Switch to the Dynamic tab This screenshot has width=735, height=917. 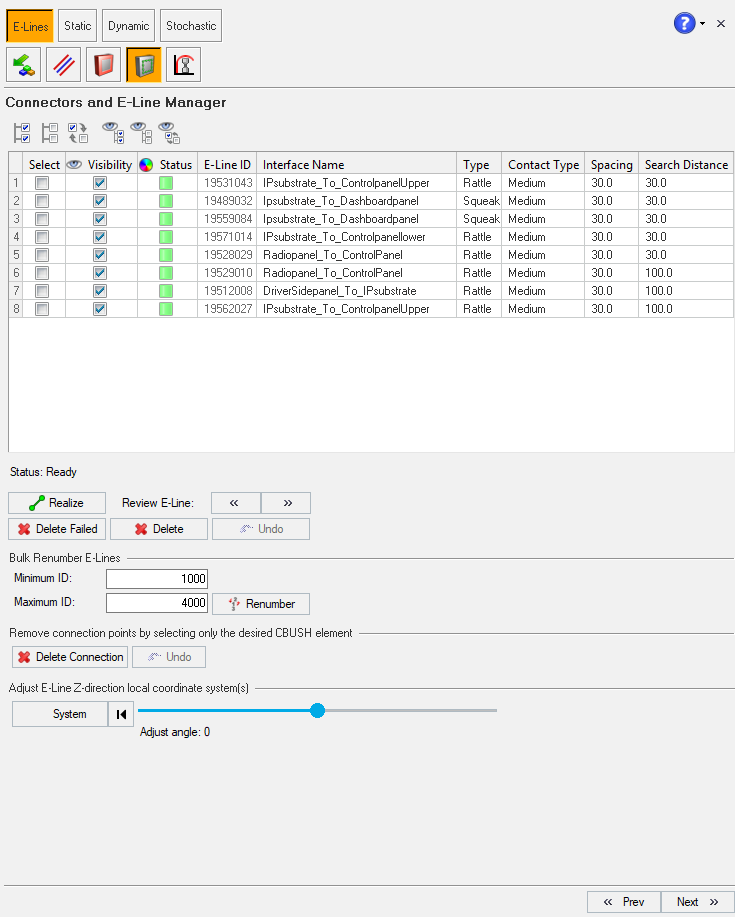coord(129,26)
